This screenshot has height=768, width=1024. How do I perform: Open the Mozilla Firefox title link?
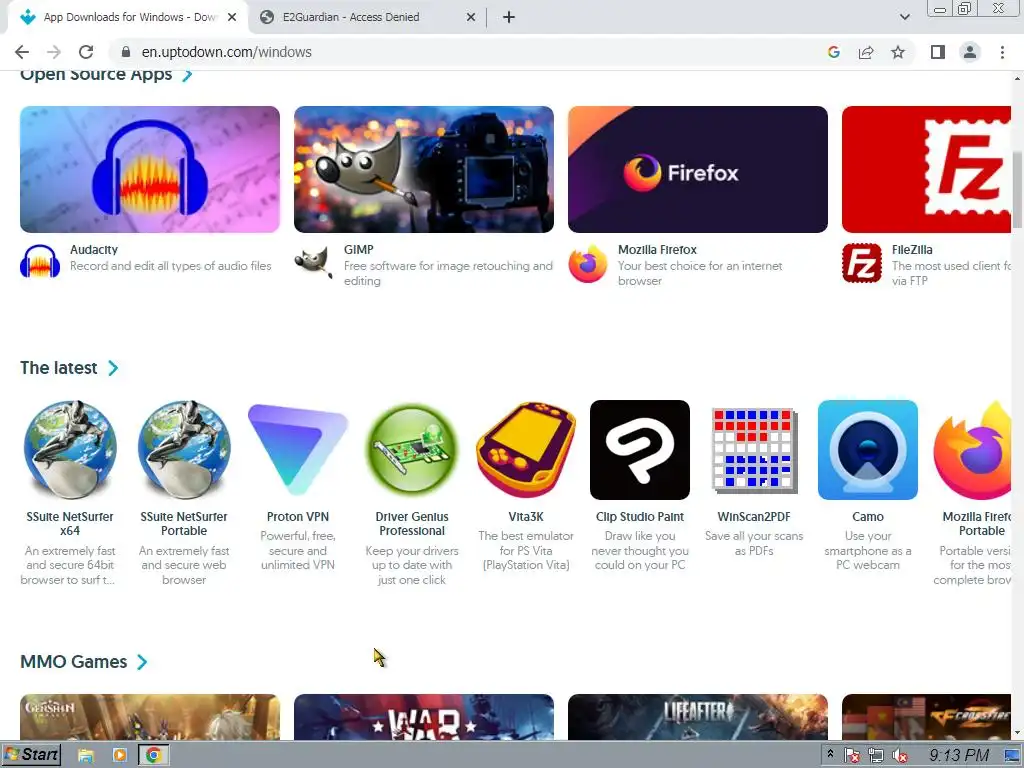coord(657,249)
